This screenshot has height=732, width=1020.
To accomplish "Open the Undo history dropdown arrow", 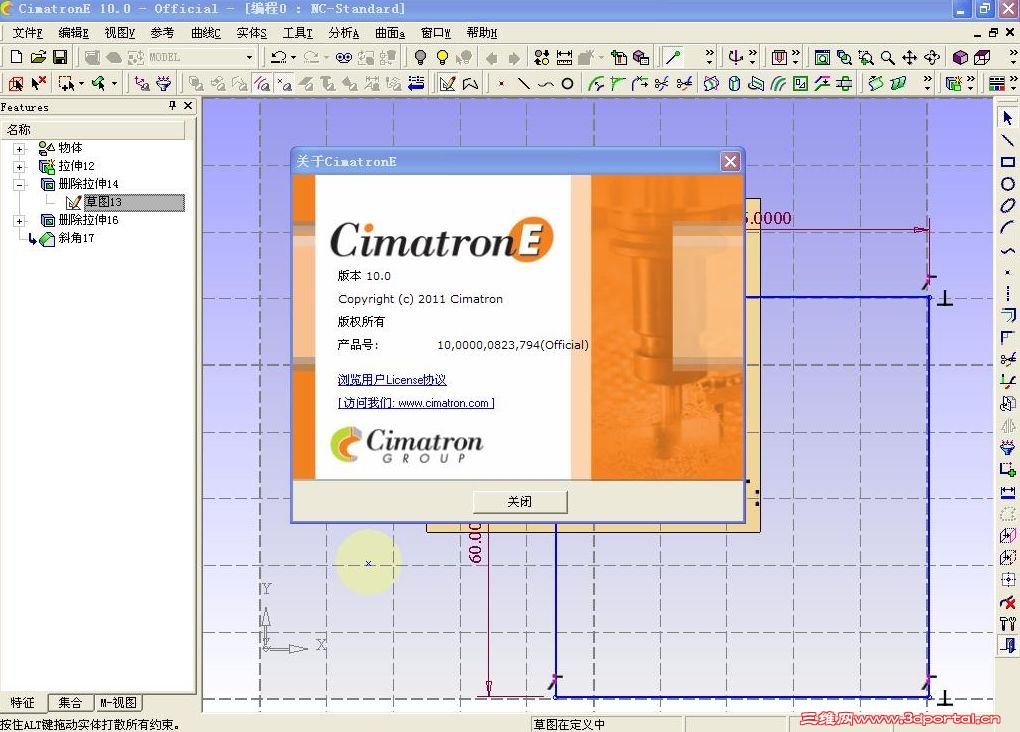I will [293, 57].
